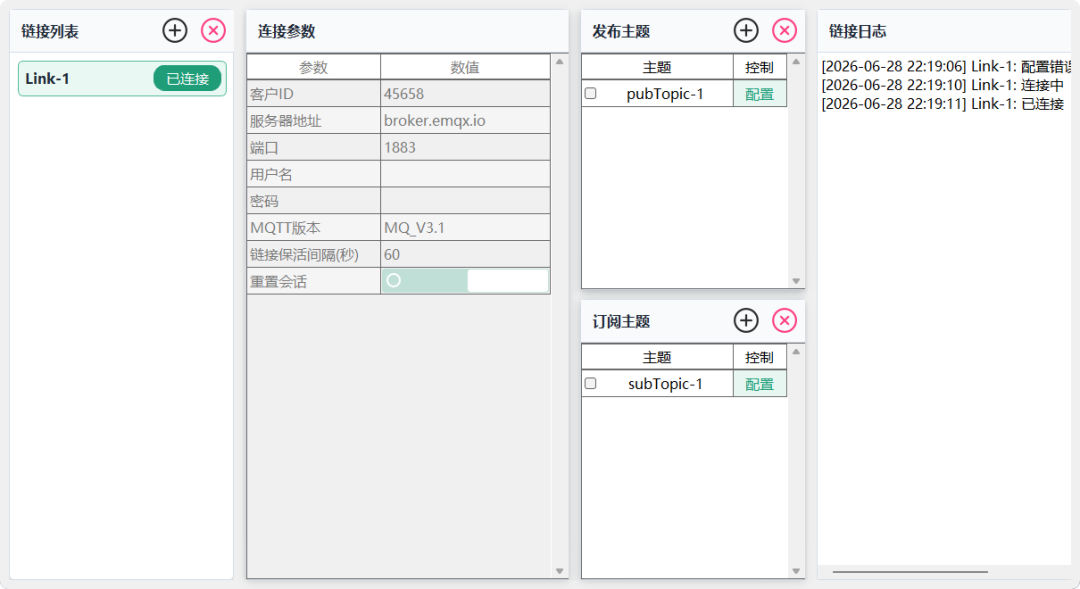Viewport: 1080px width, 589px height.
Task: Click 控制 column header in 订阅主题
Action: (x=760, y=358)
